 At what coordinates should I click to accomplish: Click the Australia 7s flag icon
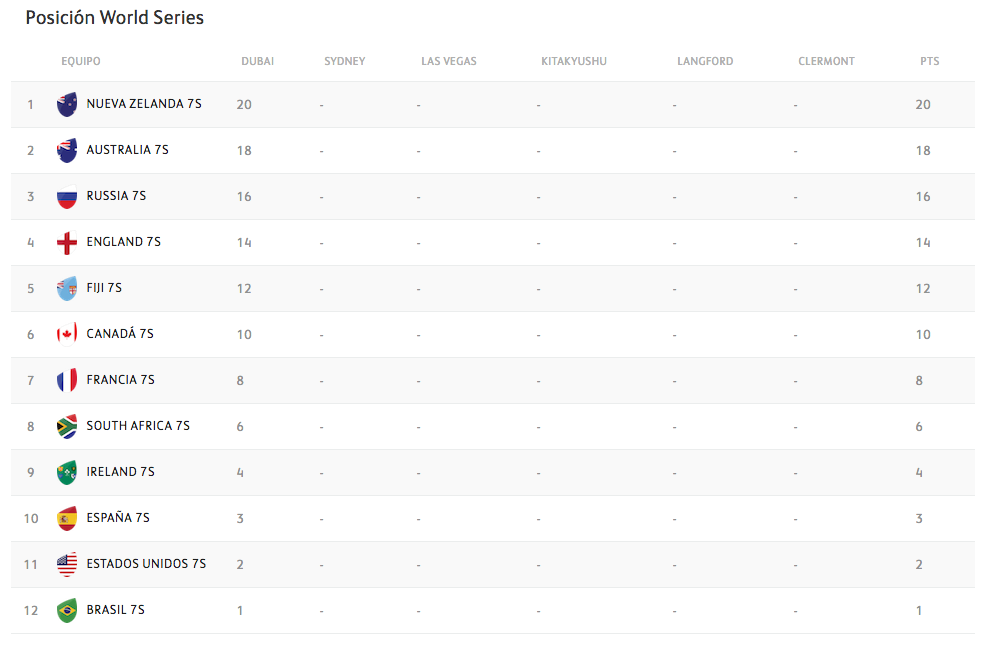click(x=67, y=150)
